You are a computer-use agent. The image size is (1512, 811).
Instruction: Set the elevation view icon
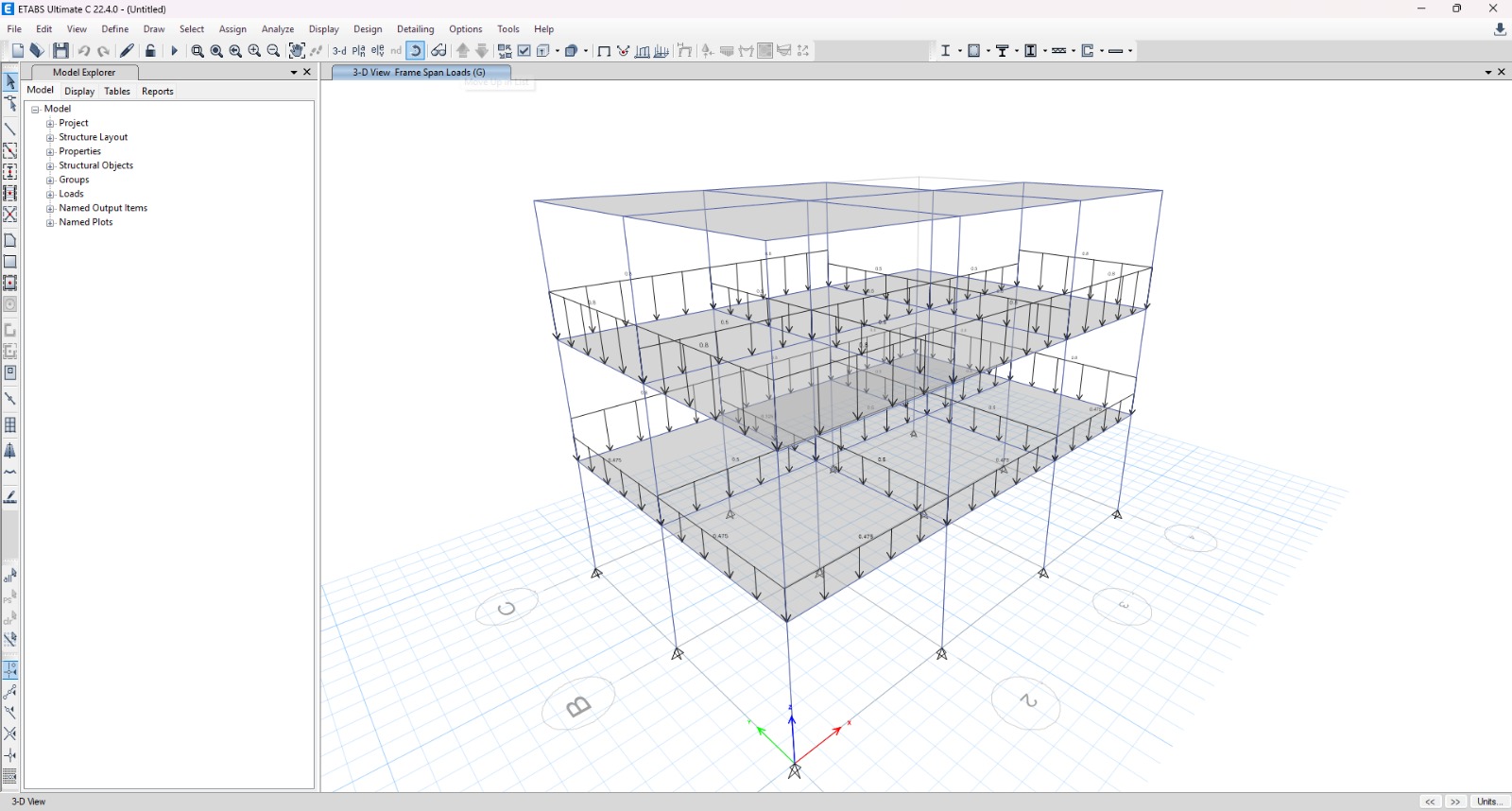pos(377,51)
